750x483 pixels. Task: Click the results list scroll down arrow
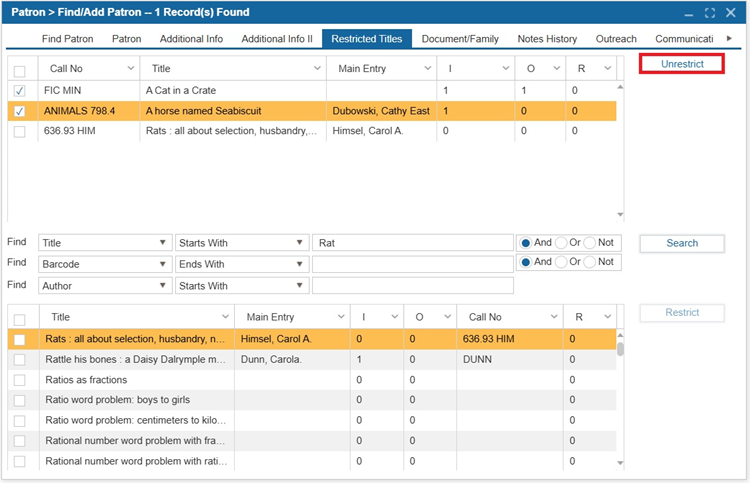(620, 462)
